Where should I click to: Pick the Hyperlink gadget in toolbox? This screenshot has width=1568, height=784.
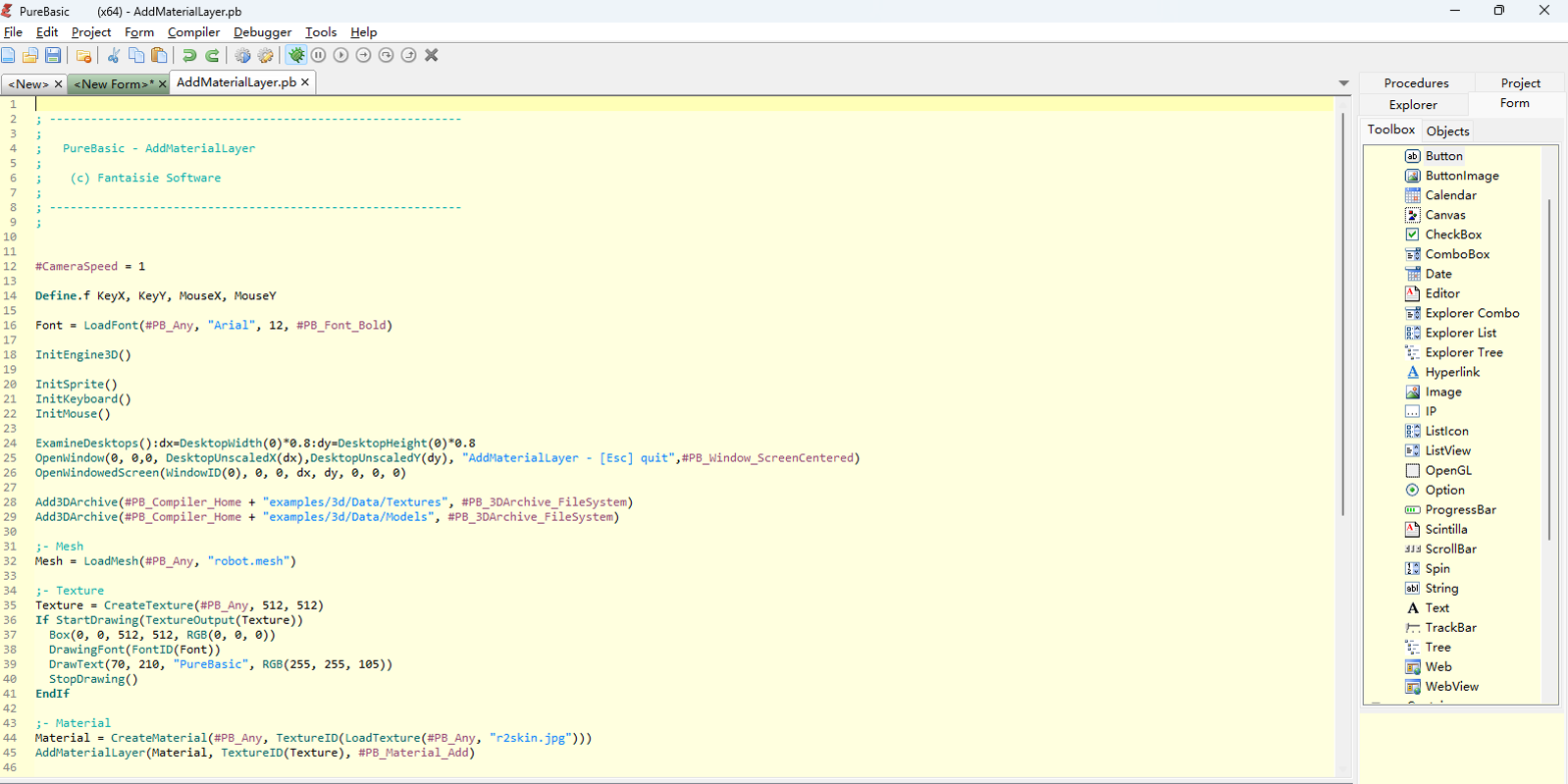pos(1452,372)
